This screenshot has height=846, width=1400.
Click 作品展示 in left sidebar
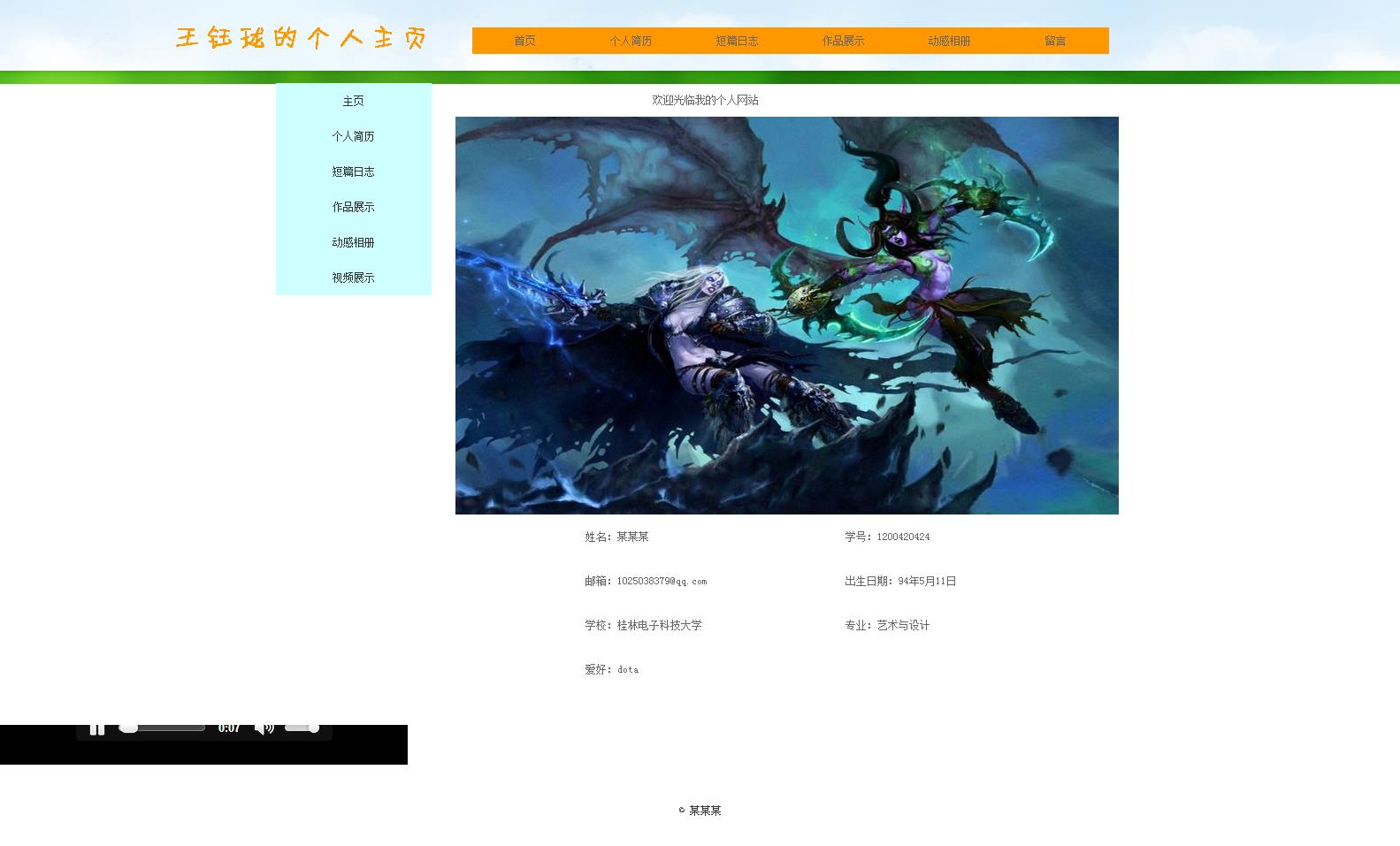coord(353,207)
